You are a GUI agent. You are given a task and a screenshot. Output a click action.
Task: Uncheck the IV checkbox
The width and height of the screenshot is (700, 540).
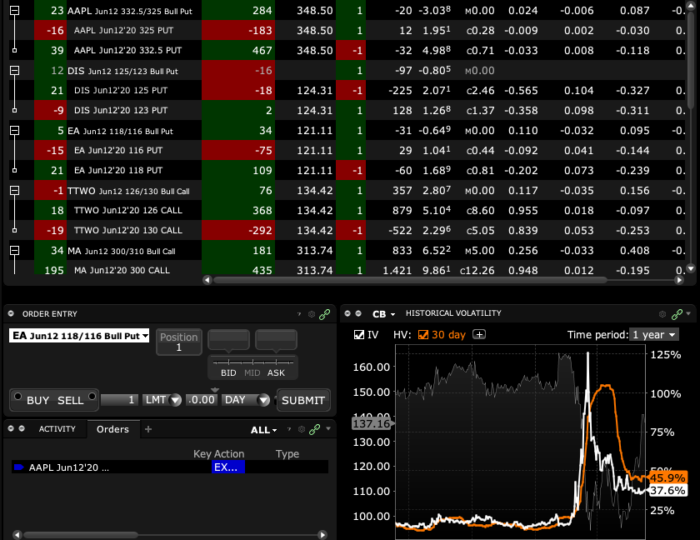tap(359, 335)
